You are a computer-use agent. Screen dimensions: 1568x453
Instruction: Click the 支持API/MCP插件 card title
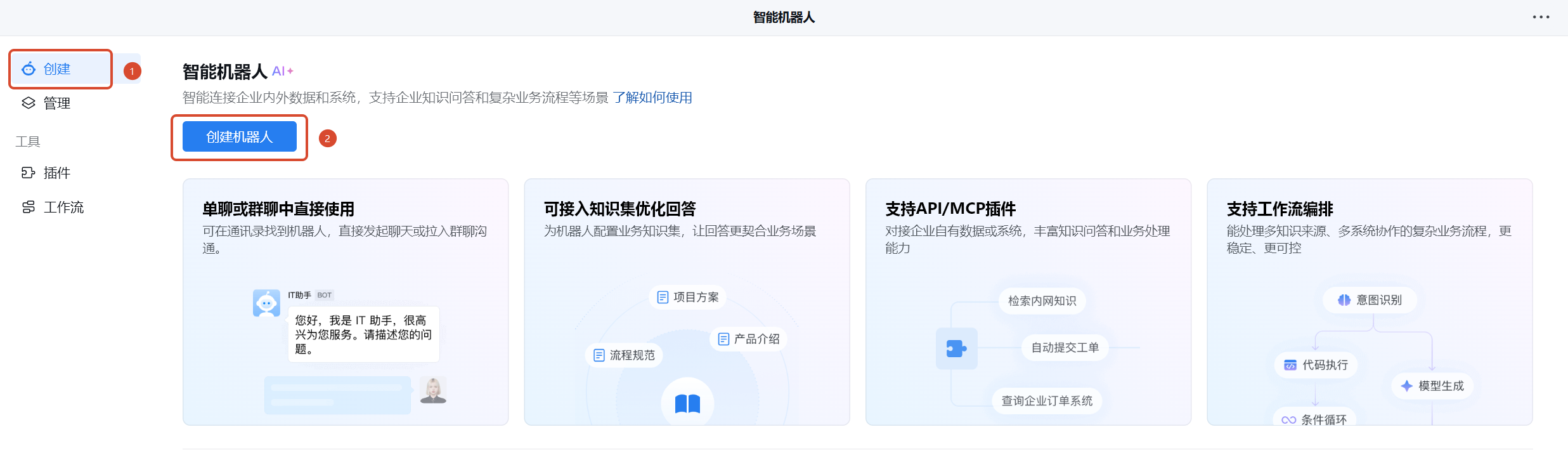(950, 209)
